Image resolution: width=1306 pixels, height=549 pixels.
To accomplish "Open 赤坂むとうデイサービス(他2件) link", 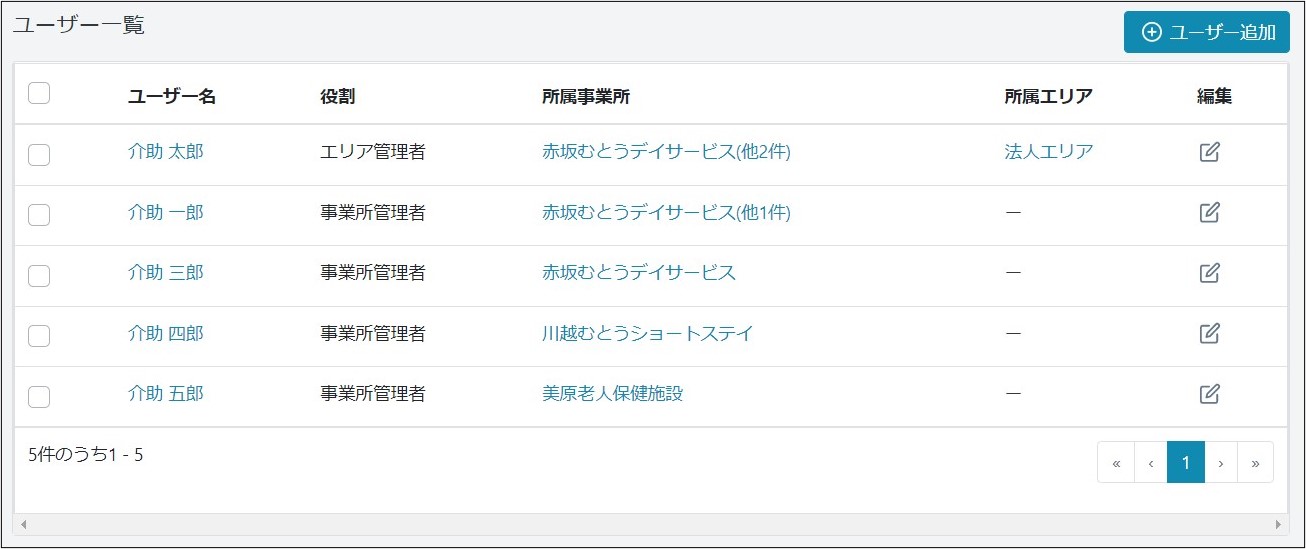I will [666, 152].
